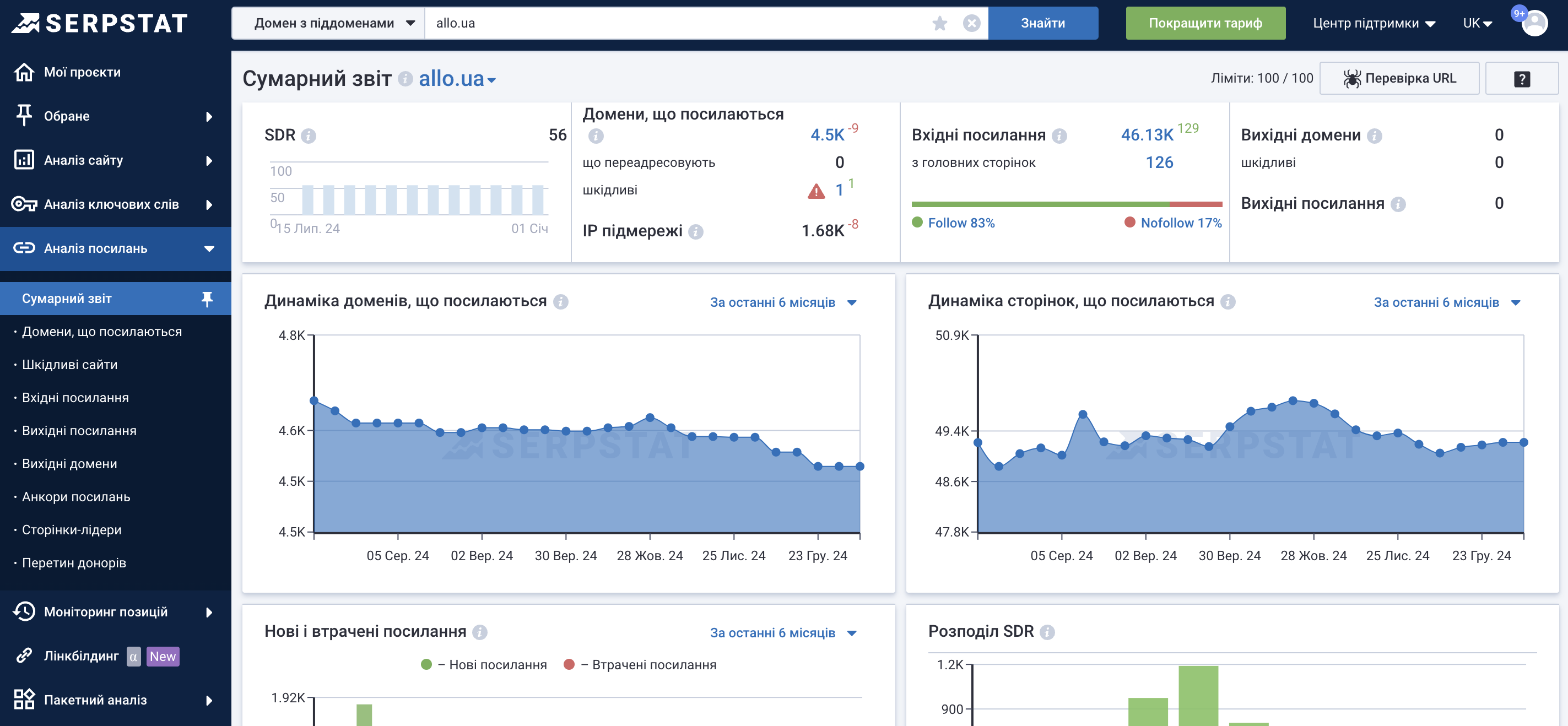Open the user avatar profile menu
The image size is (1568, 726).
pos(1534,23)
